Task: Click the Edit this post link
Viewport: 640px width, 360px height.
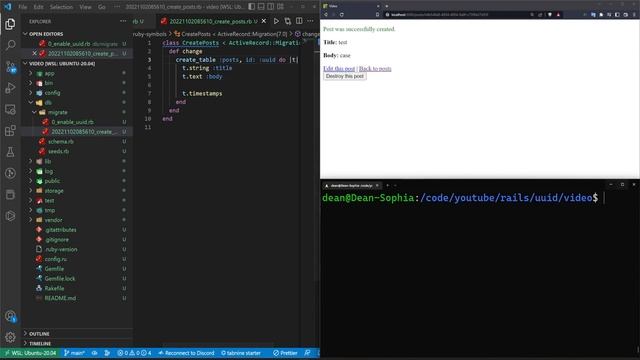Action: 339,69
